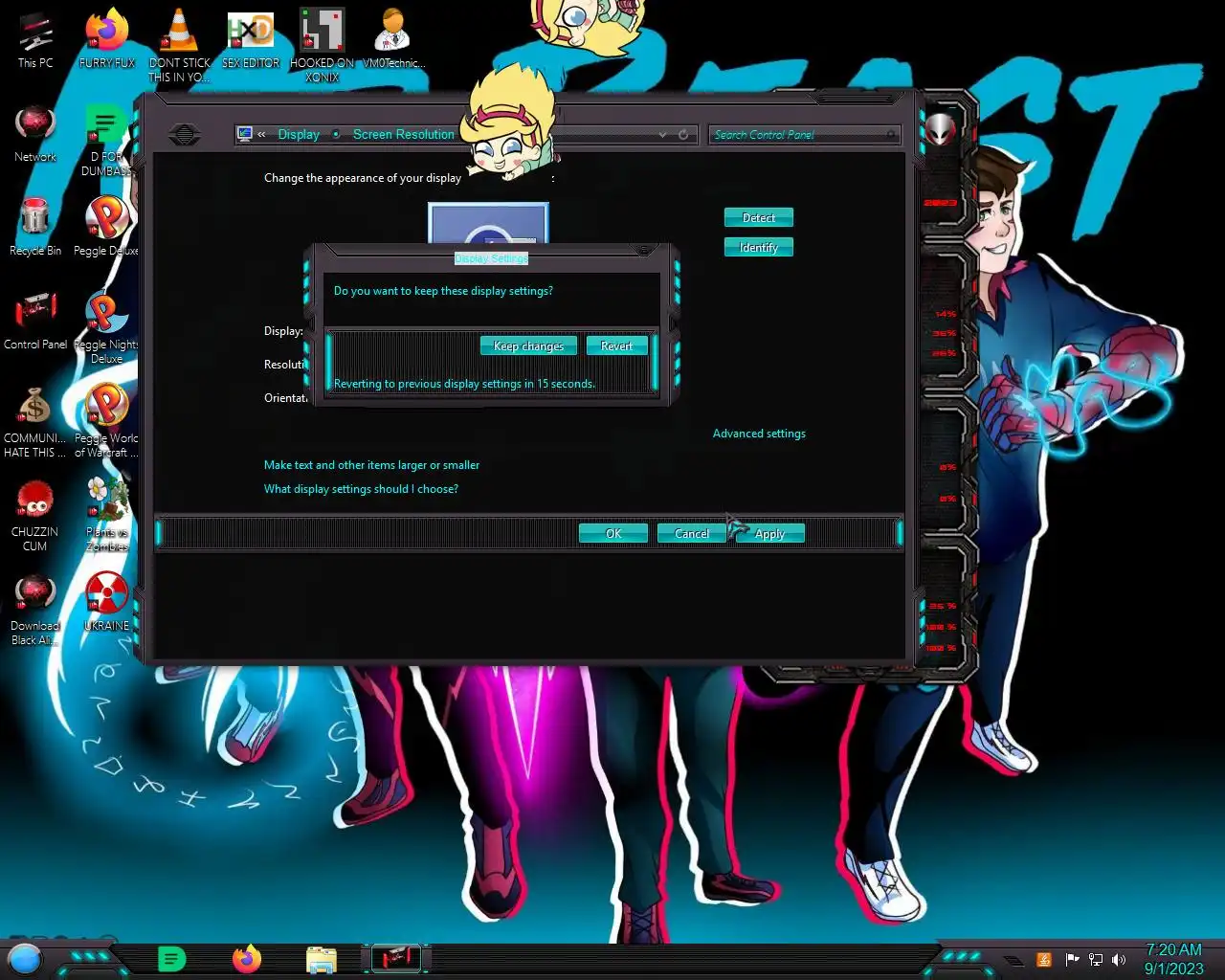Click the Start orb on the taskbar

pos(25,958)
